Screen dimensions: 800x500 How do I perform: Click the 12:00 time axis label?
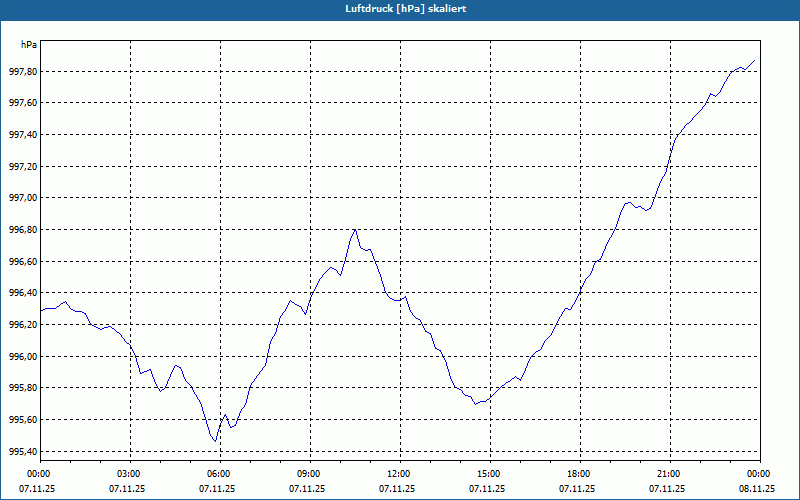point(400,474)
